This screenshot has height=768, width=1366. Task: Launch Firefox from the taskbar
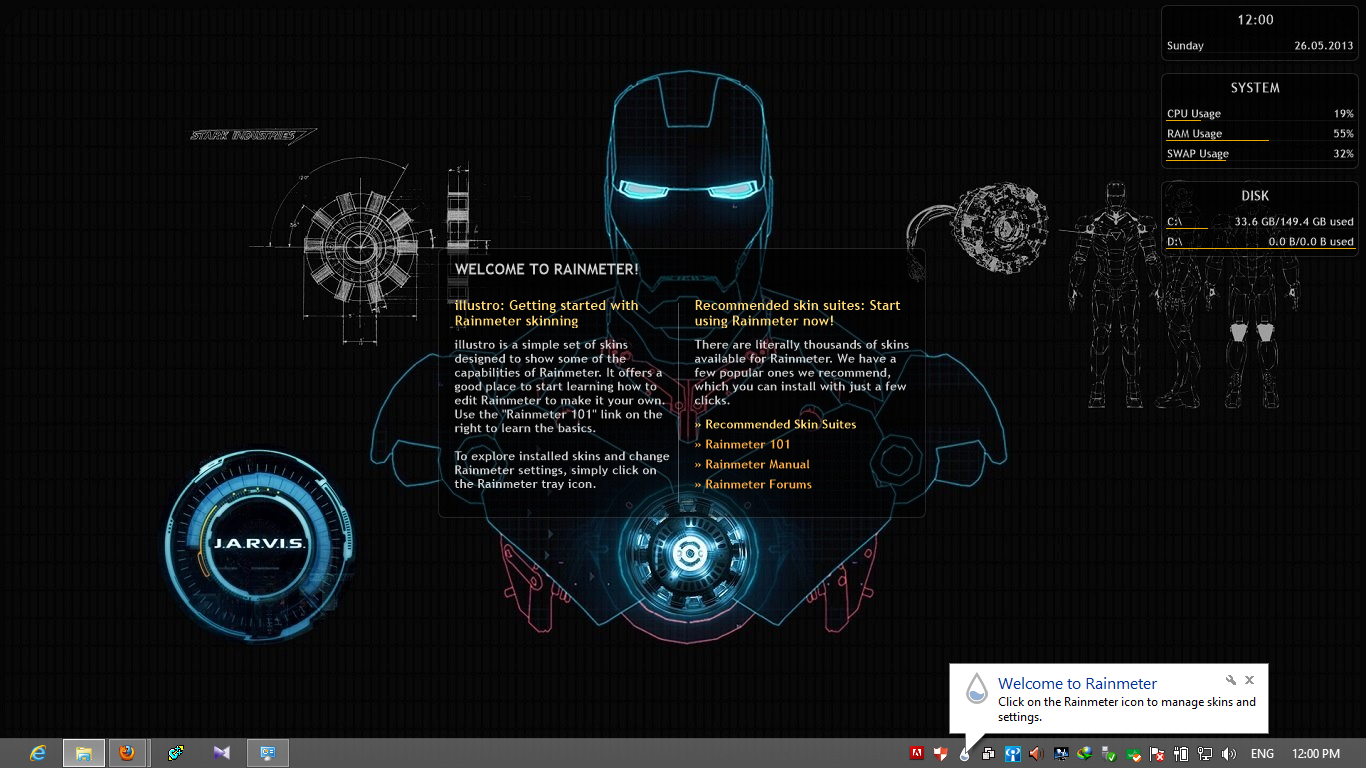tap(127, 753)
